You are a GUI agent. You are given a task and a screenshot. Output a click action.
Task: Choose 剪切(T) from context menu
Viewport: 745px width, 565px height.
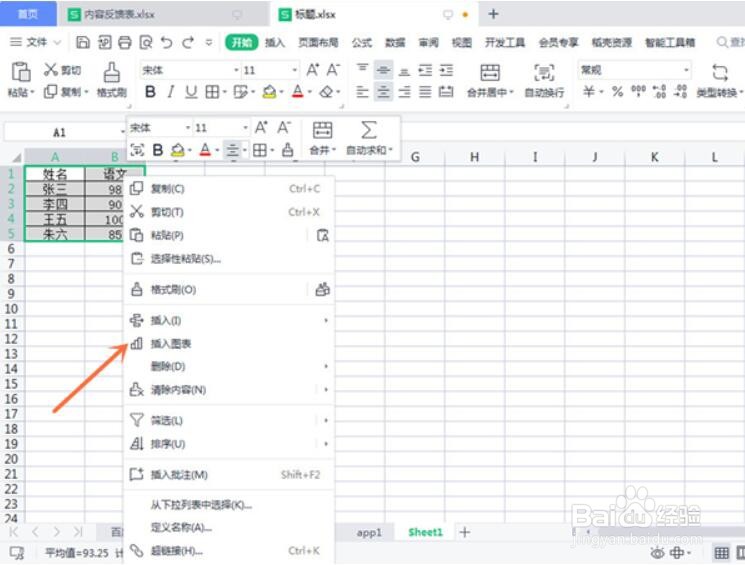(x=229, y=212)
